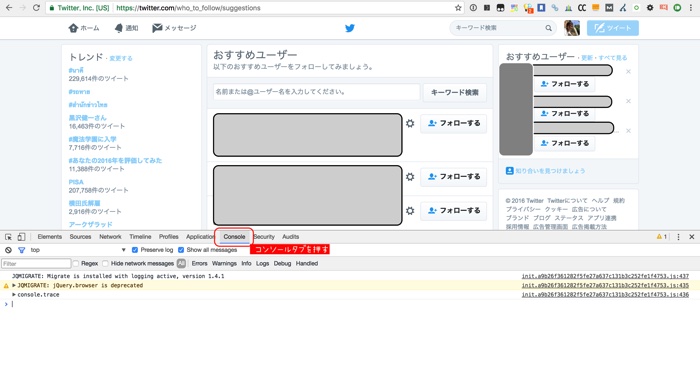The height and width of the screenshot is (392, 700).
Task: Click the Twitter bird logo
Action: tap(350, 28)
